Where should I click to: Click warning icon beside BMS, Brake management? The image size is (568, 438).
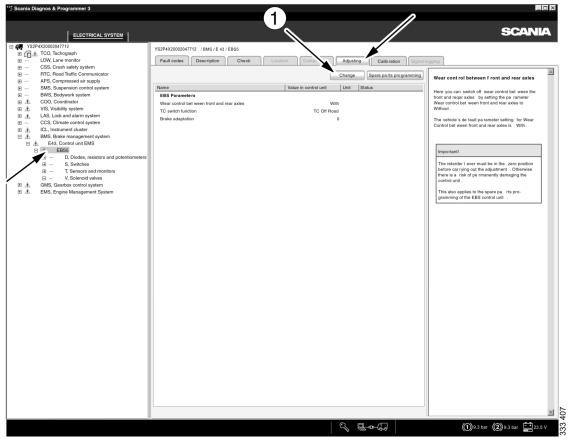[28, 137]
